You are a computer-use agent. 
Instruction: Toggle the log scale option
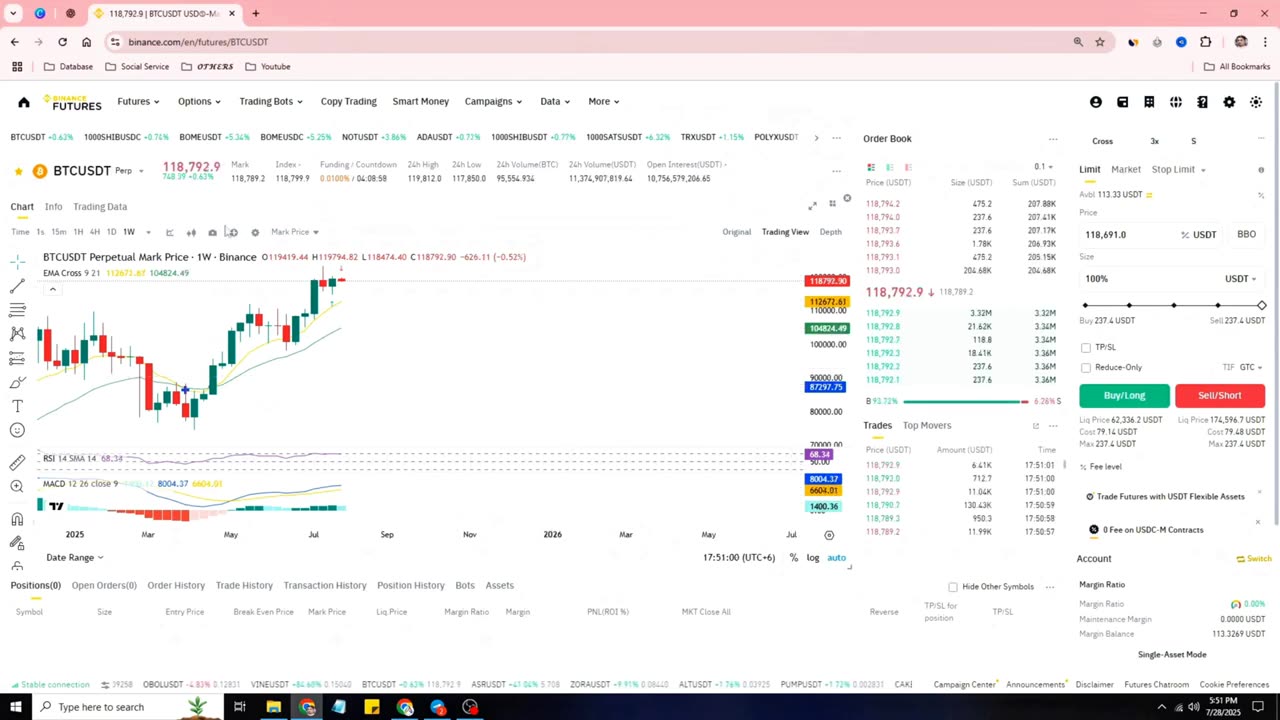coord(813,558)
